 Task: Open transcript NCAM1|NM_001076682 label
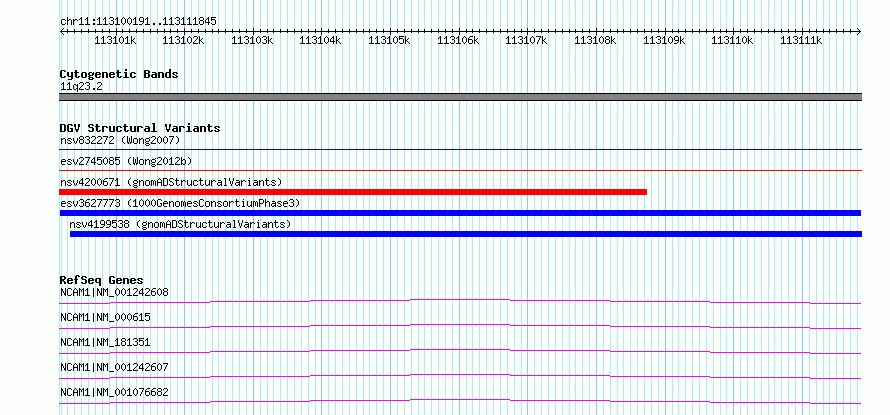point(114,392)
